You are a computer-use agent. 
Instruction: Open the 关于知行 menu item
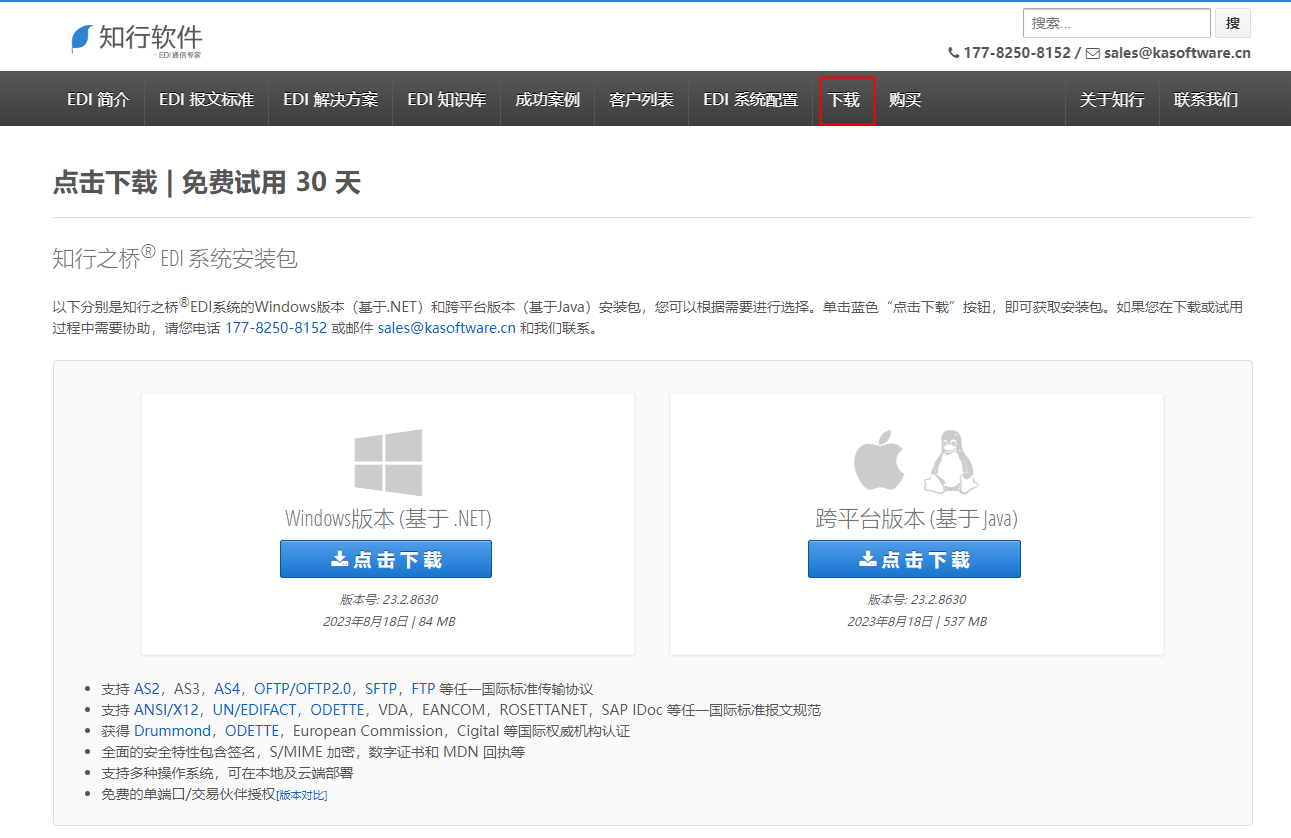[1112, 99]
